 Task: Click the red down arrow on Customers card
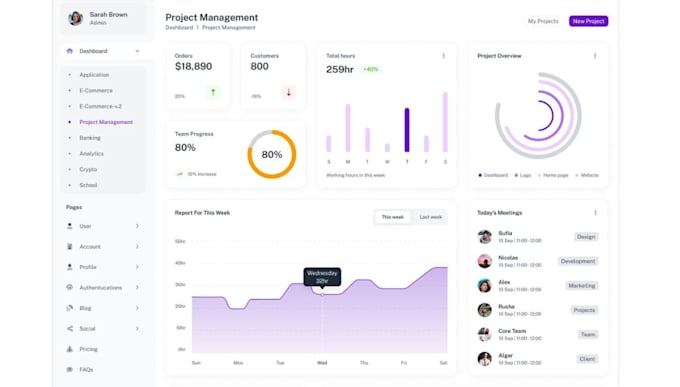(x=289, y=92)
